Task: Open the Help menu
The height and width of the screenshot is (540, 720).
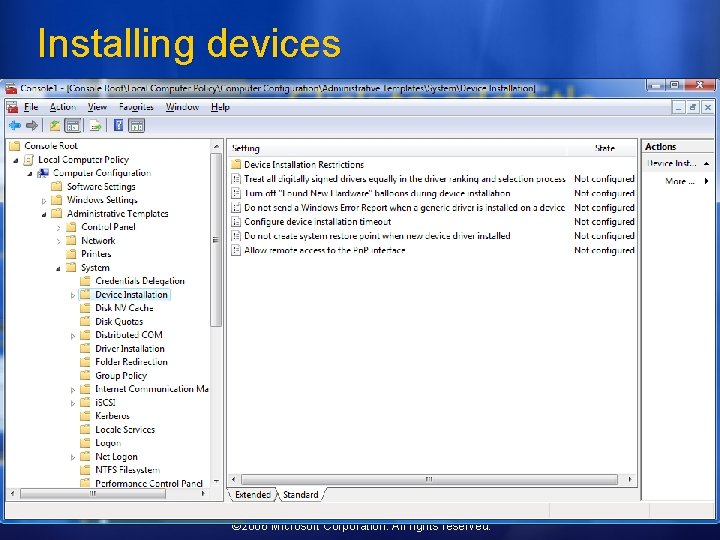Action: [220, 107]
